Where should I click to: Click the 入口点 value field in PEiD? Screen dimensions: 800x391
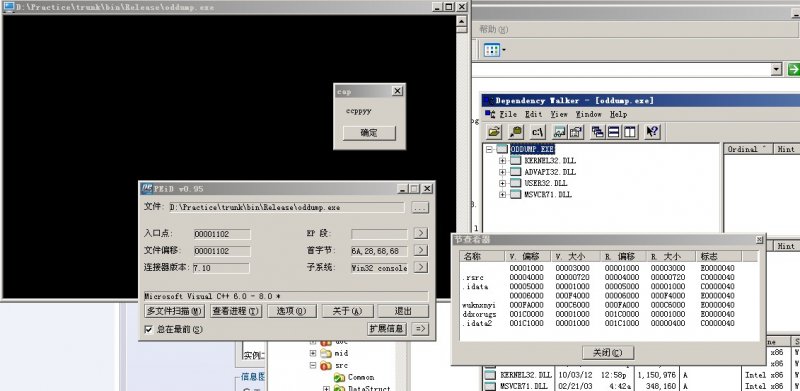(221, 234)
